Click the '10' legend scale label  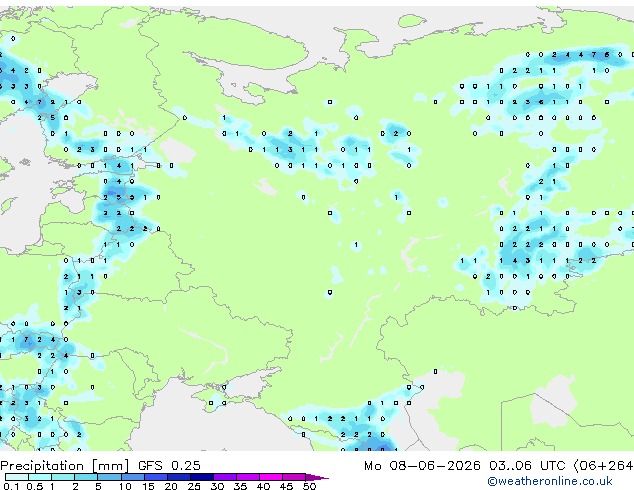pyautogui.click(x=125, y=486)
